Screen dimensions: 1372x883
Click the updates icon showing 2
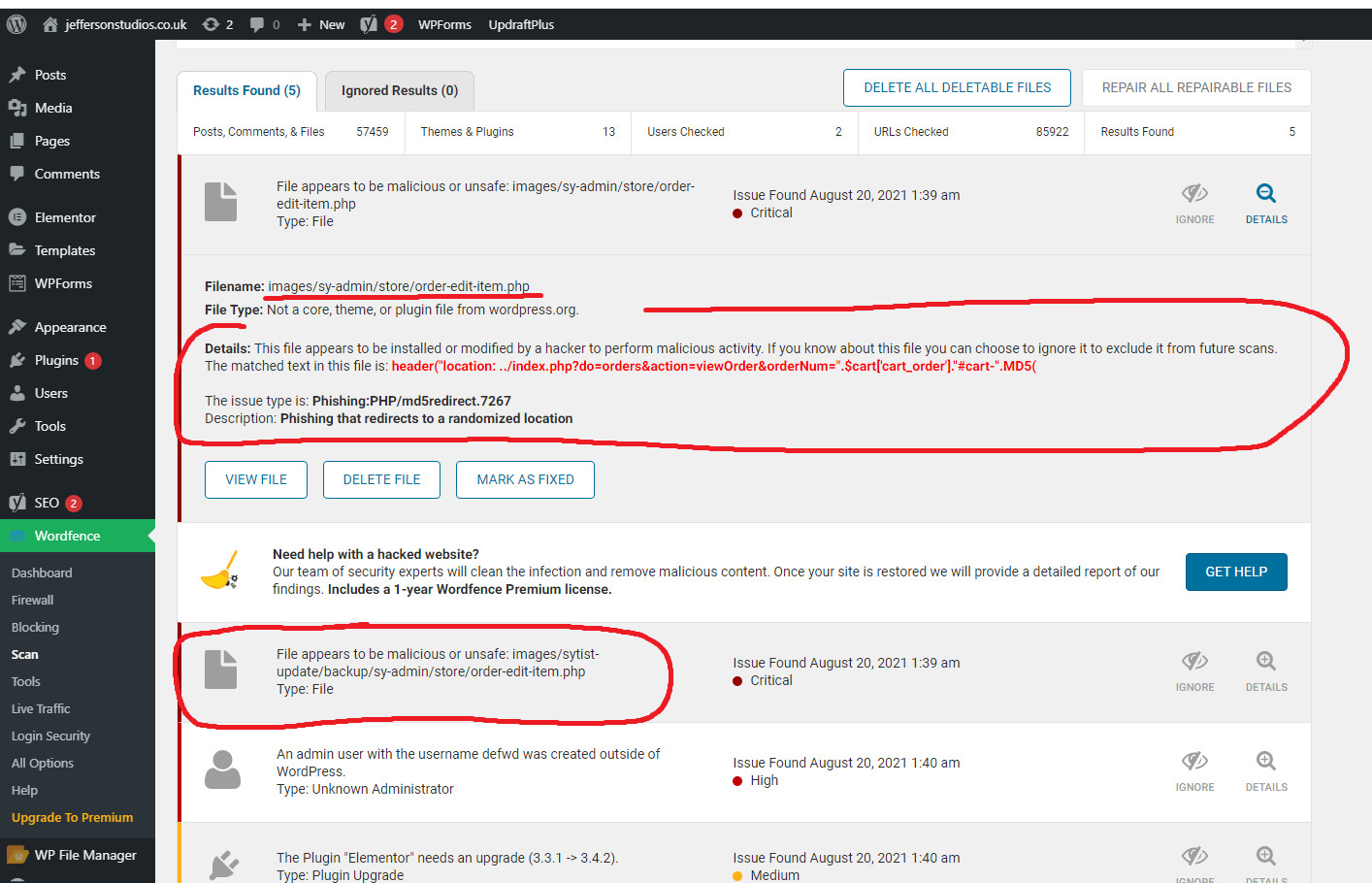click(x=217, y=24)
